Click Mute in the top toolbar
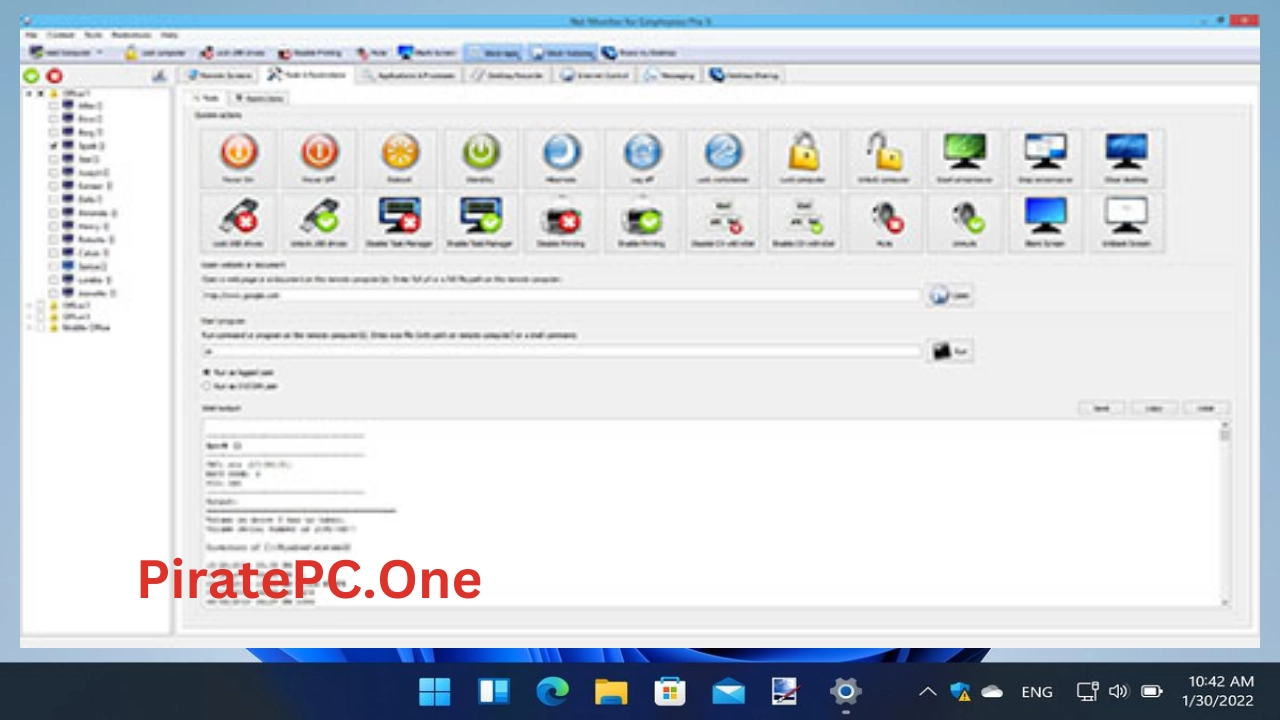Image resolution: width=1280 pixels, height=720 pixels. coord(372,52)
